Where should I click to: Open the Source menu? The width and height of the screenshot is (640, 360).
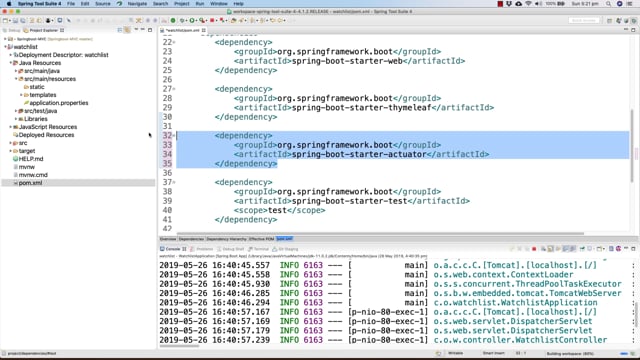(103, 3)
